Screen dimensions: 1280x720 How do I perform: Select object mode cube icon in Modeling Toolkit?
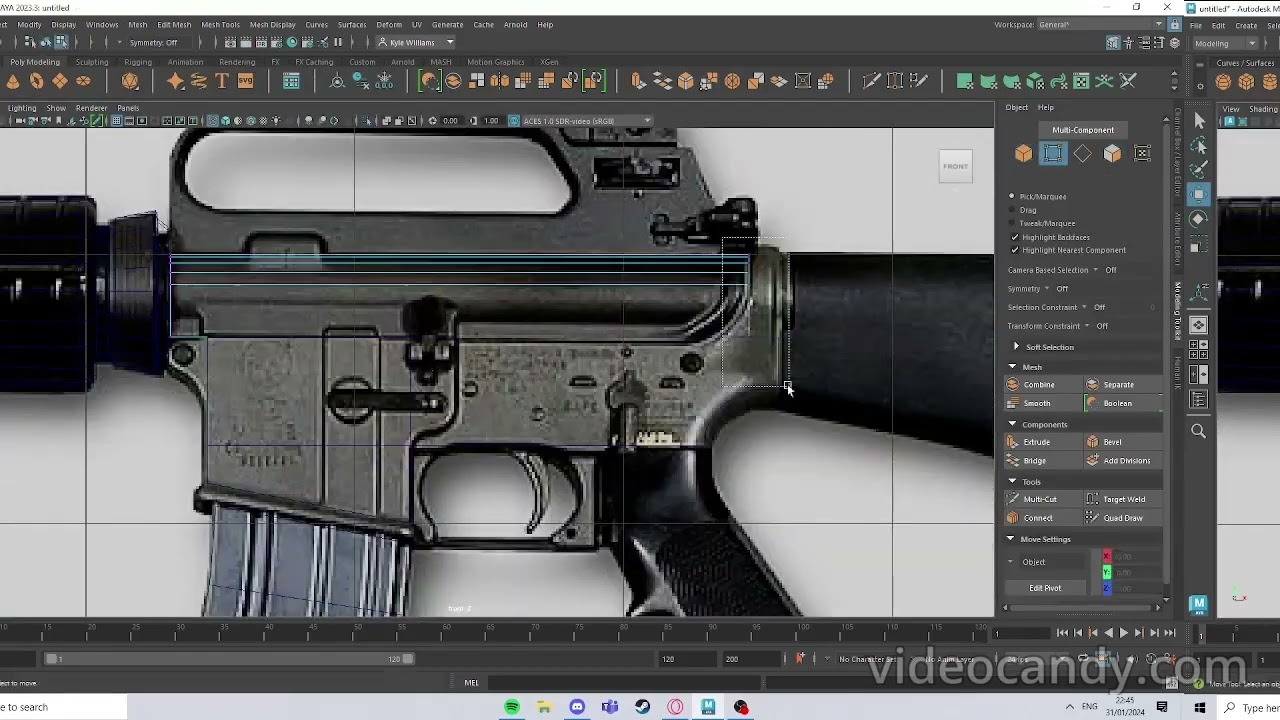pos(1023,153)
